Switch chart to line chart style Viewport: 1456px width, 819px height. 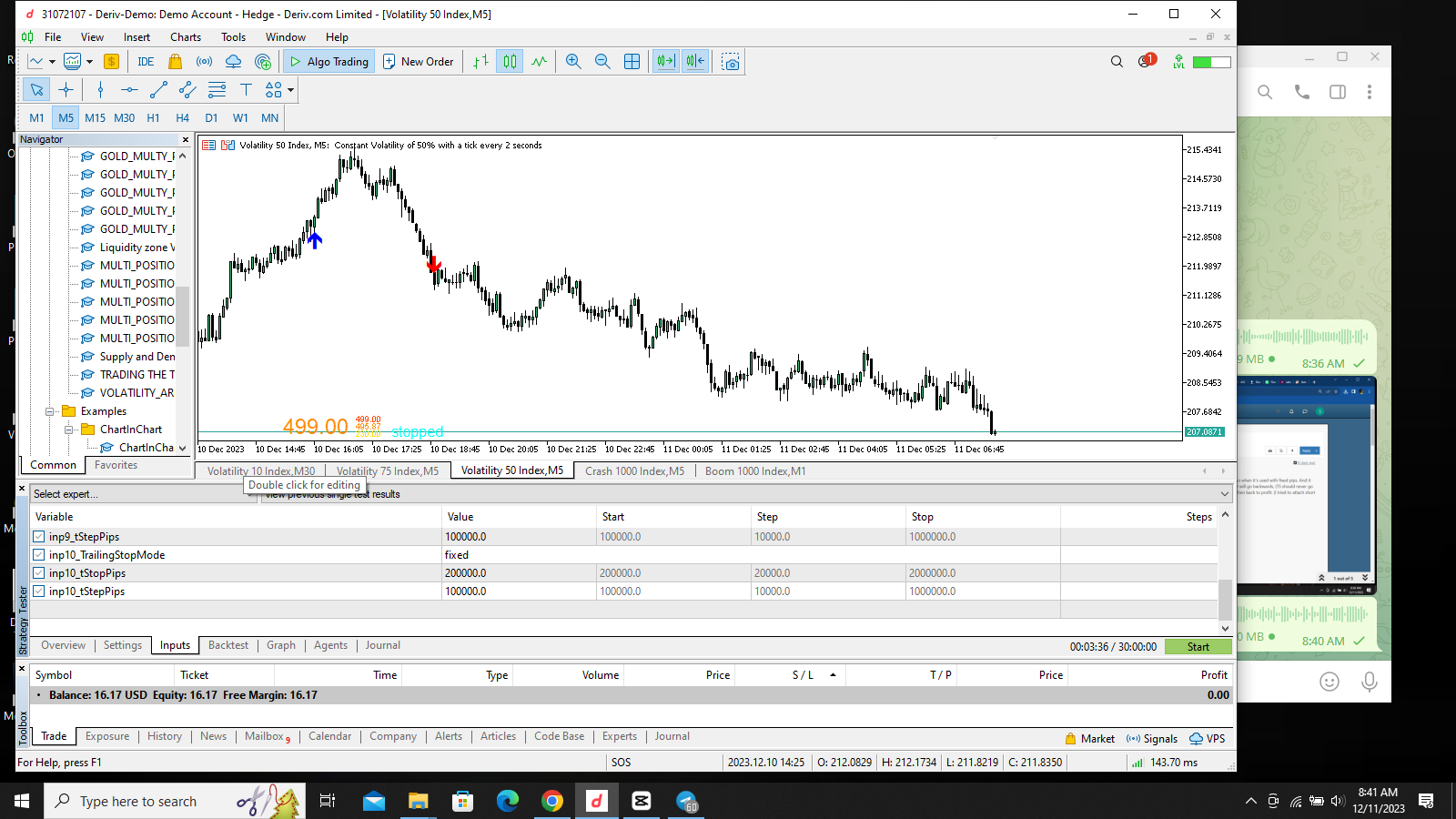point(539,62)
